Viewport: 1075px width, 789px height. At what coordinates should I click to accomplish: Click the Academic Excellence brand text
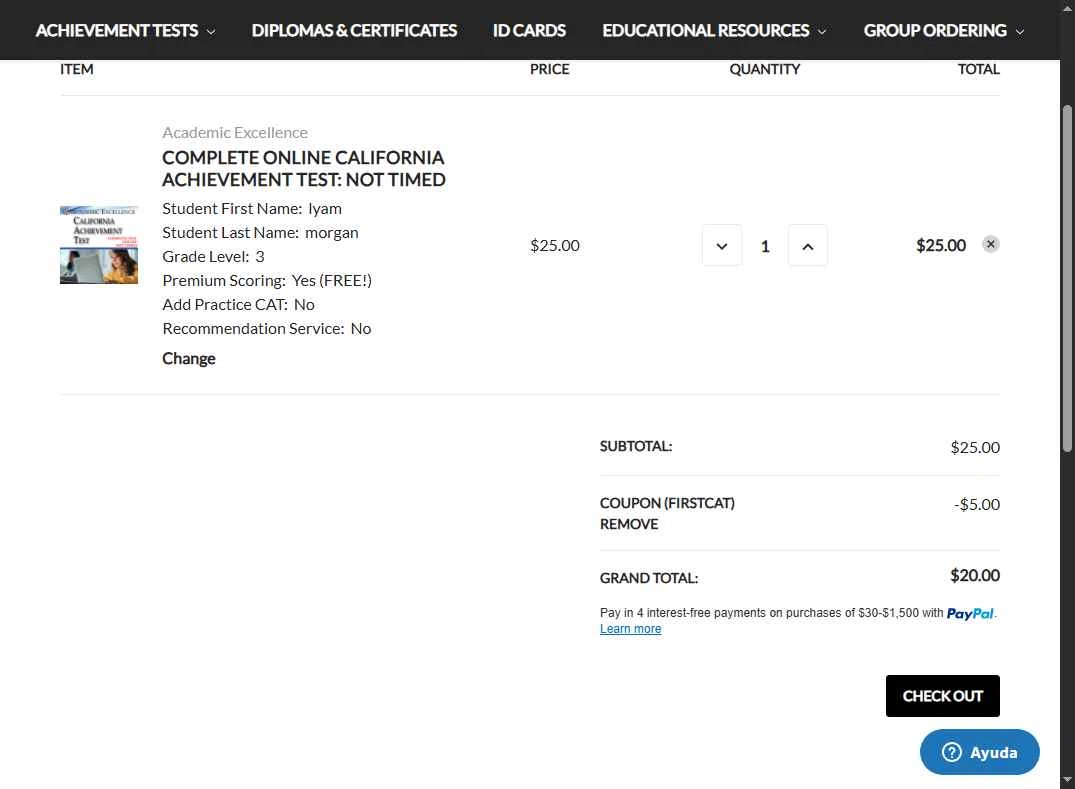[234, 132]
